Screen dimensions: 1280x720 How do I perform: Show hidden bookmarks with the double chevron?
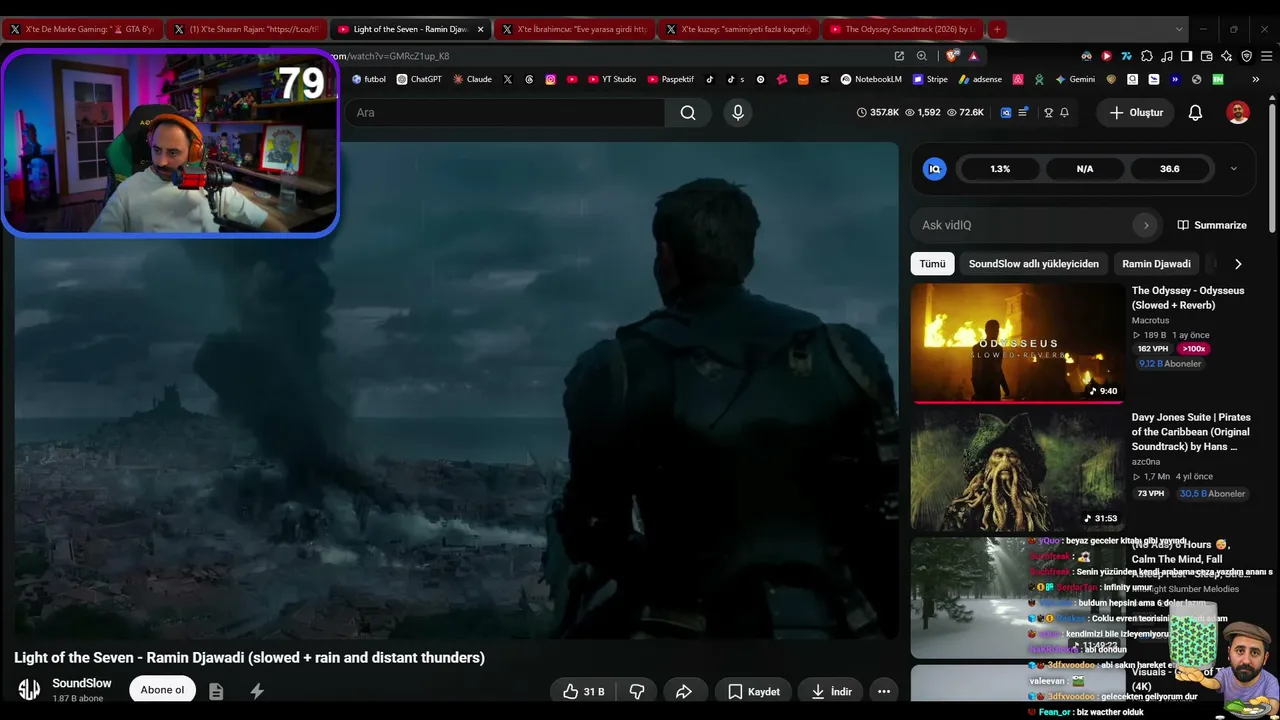pos(1255,79)
